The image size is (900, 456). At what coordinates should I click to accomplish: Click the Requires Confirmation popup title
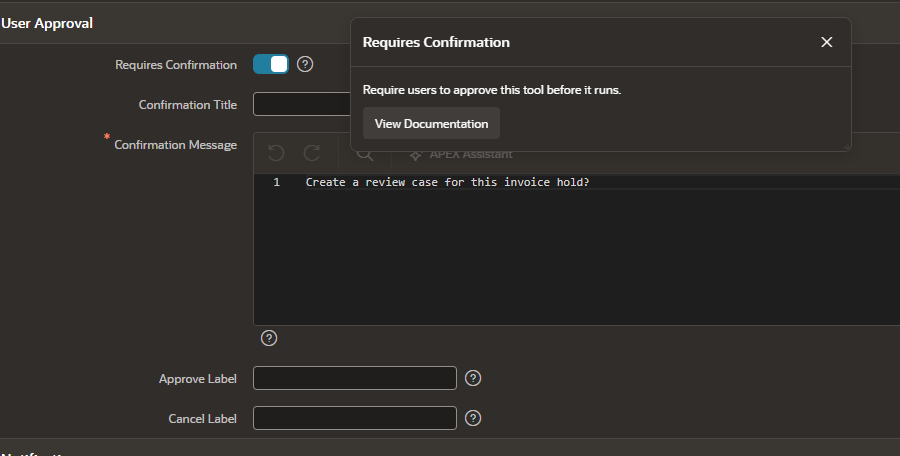click(436, 42)
